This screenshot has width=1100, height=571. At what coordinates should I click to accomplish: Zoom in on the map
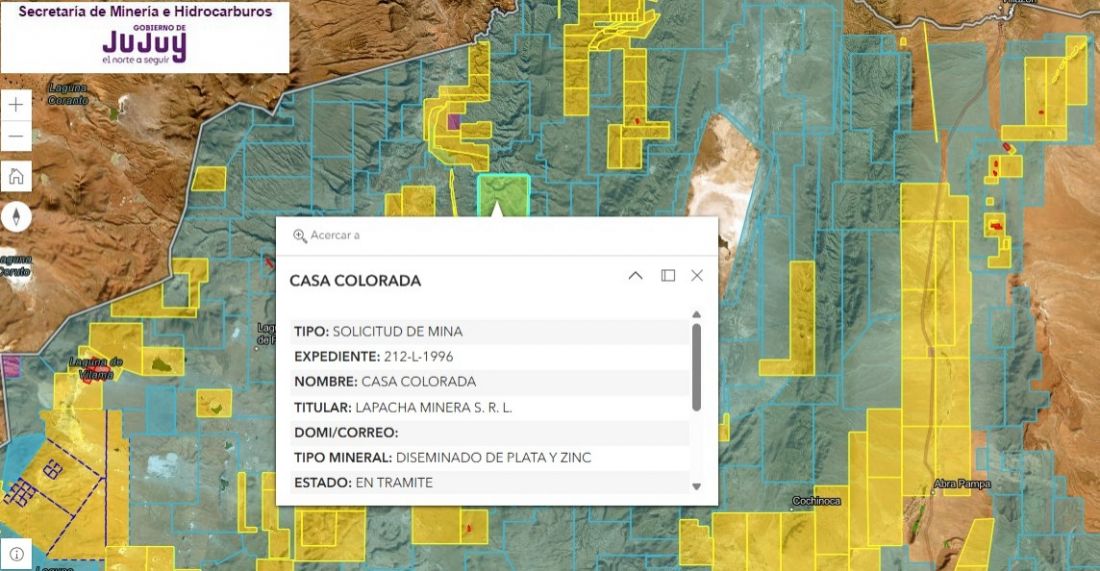pyautogui.click(x=16, y=104)
